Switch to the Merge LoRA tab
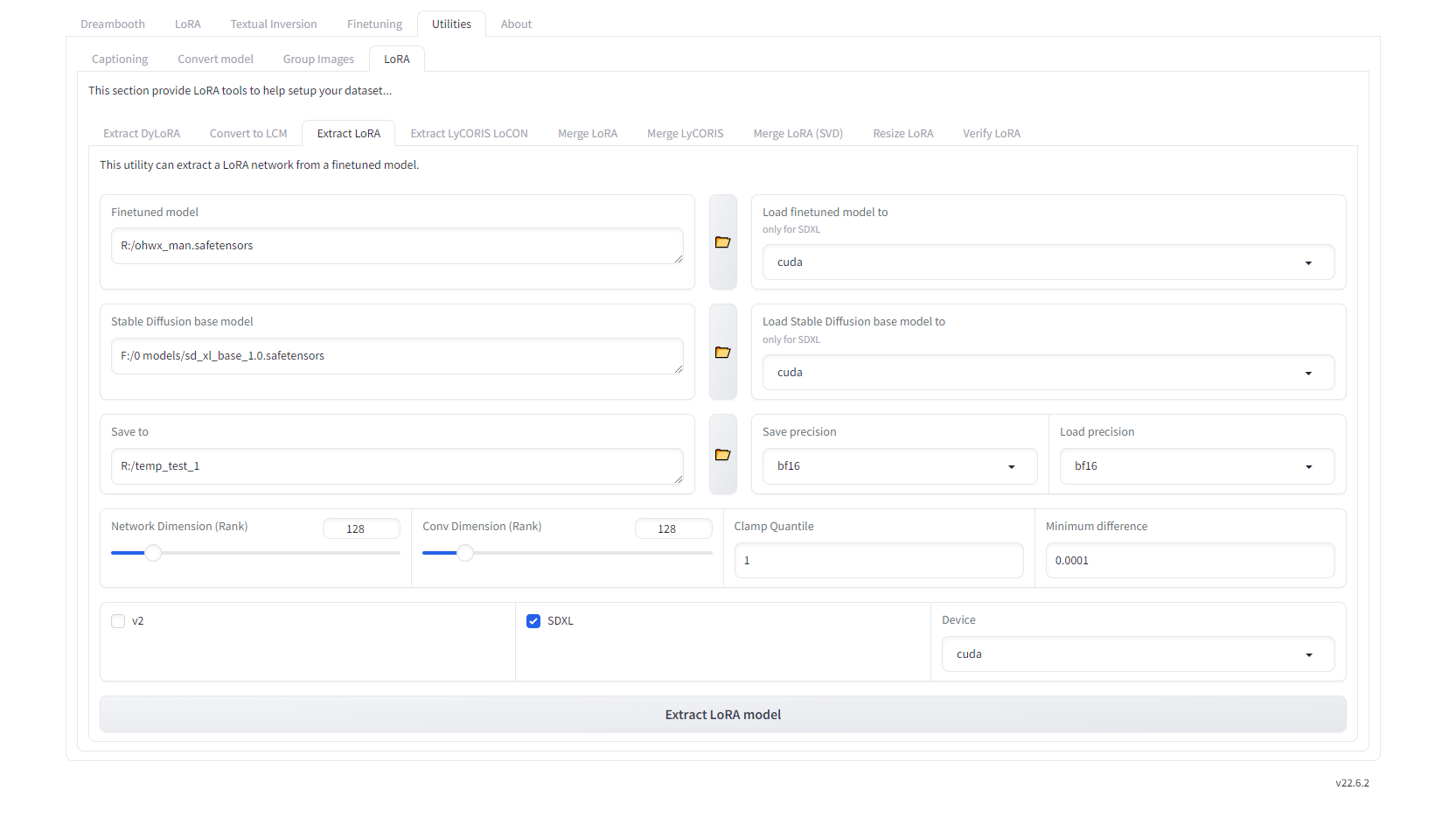This screenshot has width=1456, height=825. coord(588,134)
